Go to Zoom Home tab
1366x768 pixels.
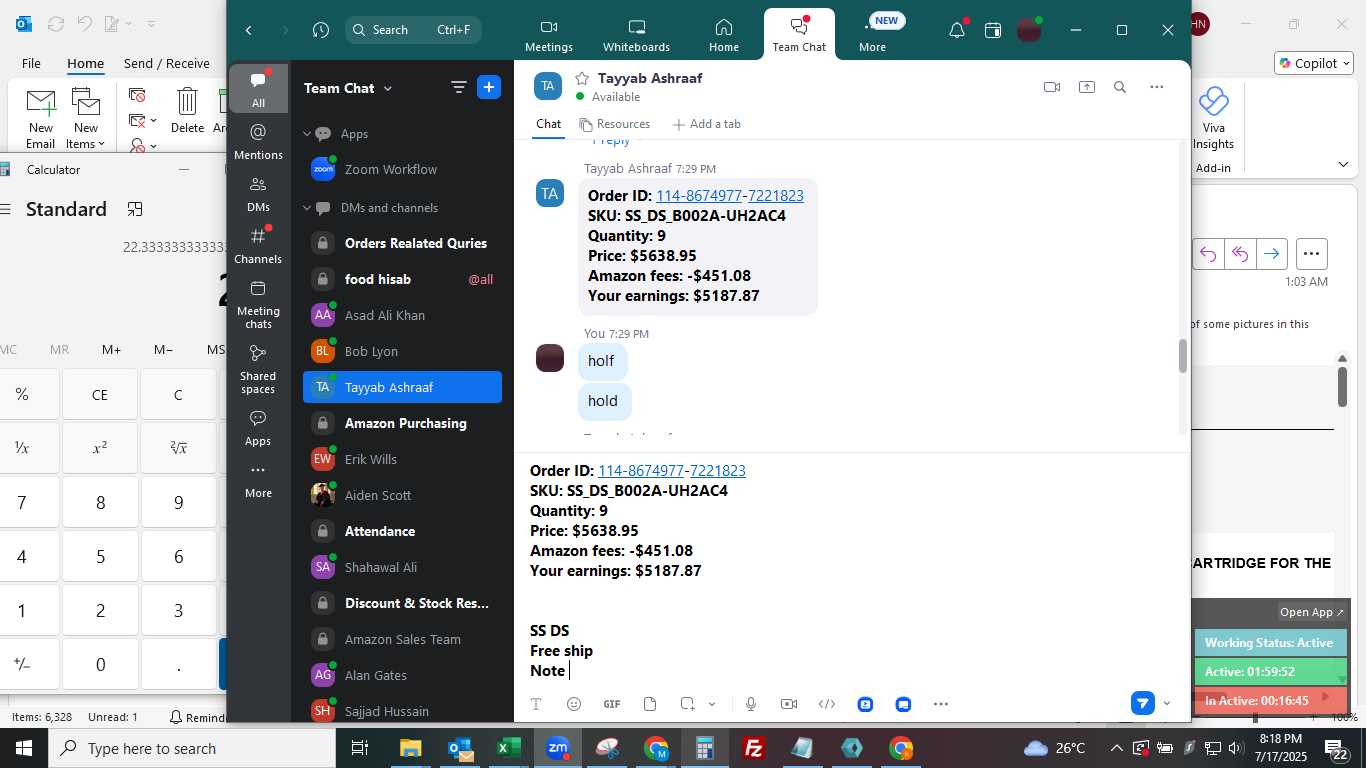(x=724, y=36)
